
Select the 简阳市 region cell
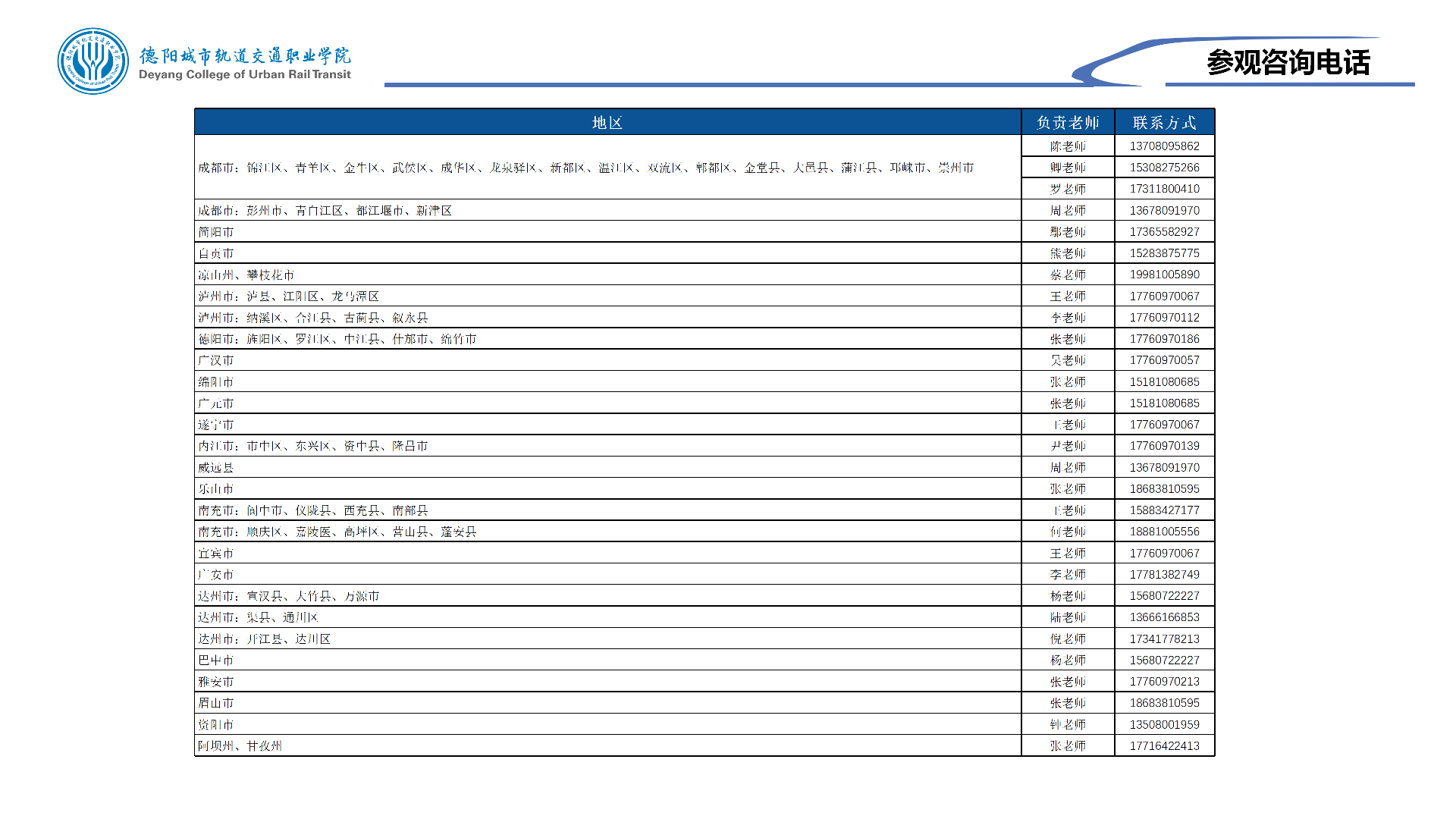point(216,232)
